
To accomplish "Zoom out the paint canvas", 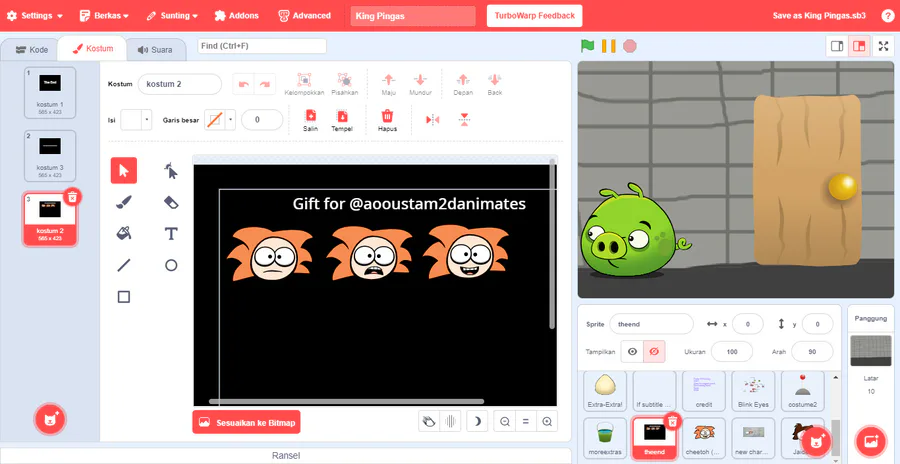I will (x=505, y=422).
